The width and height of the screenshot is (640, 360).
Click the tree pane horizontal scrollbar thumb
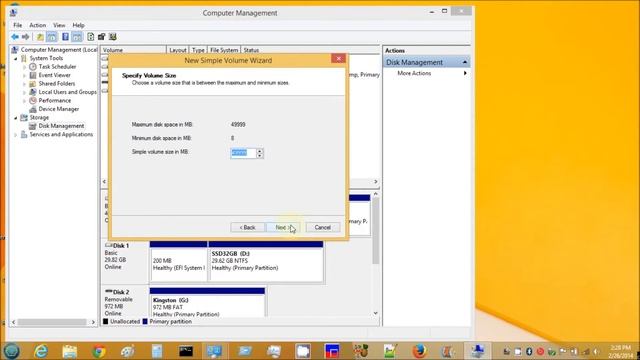point(52,322)
